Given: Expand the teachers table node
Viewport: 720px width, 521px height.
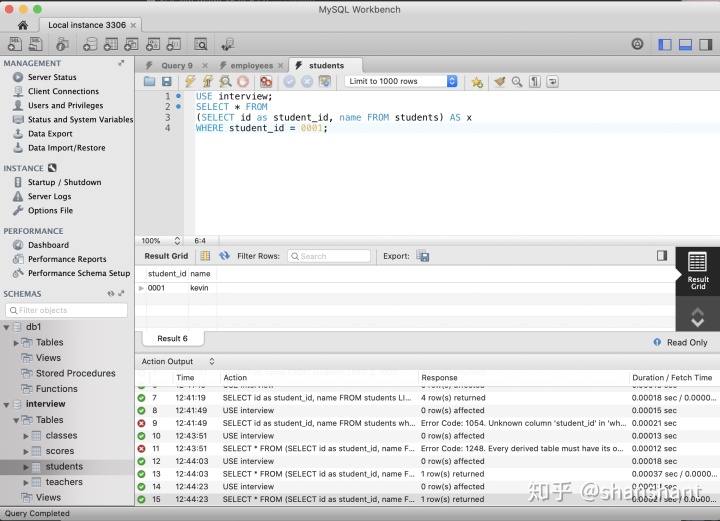Looking at the screenshot, I should pyautogui.click(x=26, y=482).
